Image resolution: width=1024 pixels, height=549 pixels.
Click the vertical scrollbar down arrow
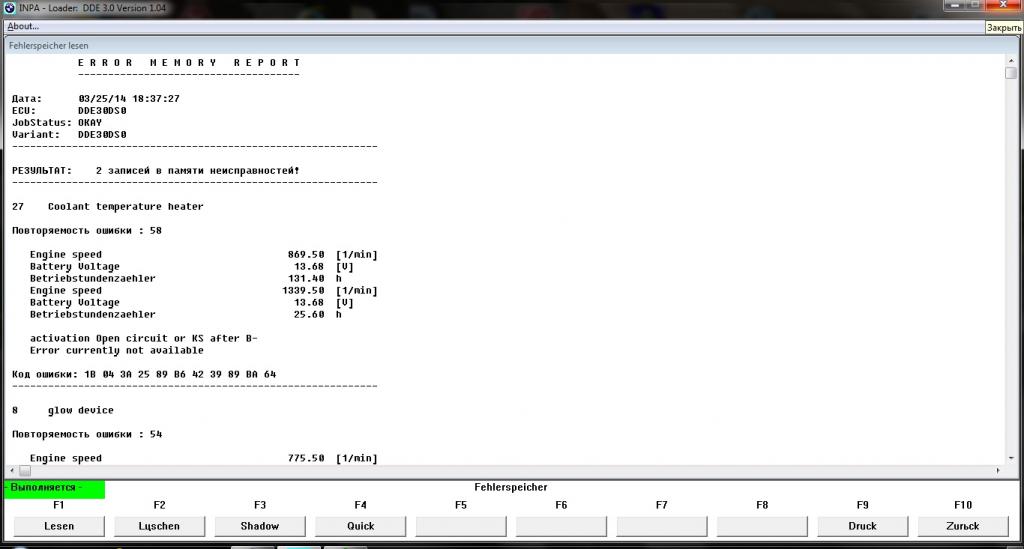tap(1011, 458)
